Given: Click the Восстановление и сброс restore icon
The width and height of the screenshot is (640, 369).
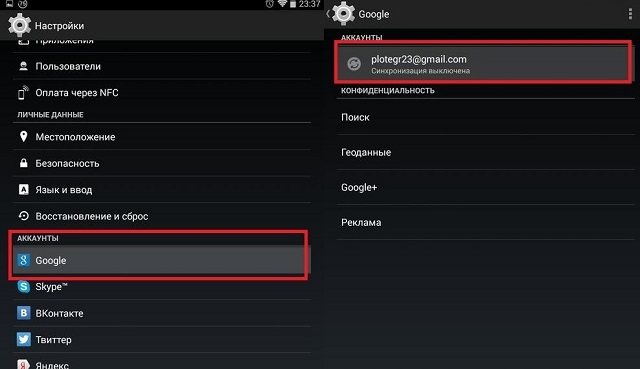Looking at the screenshot, I should [24, 216].
